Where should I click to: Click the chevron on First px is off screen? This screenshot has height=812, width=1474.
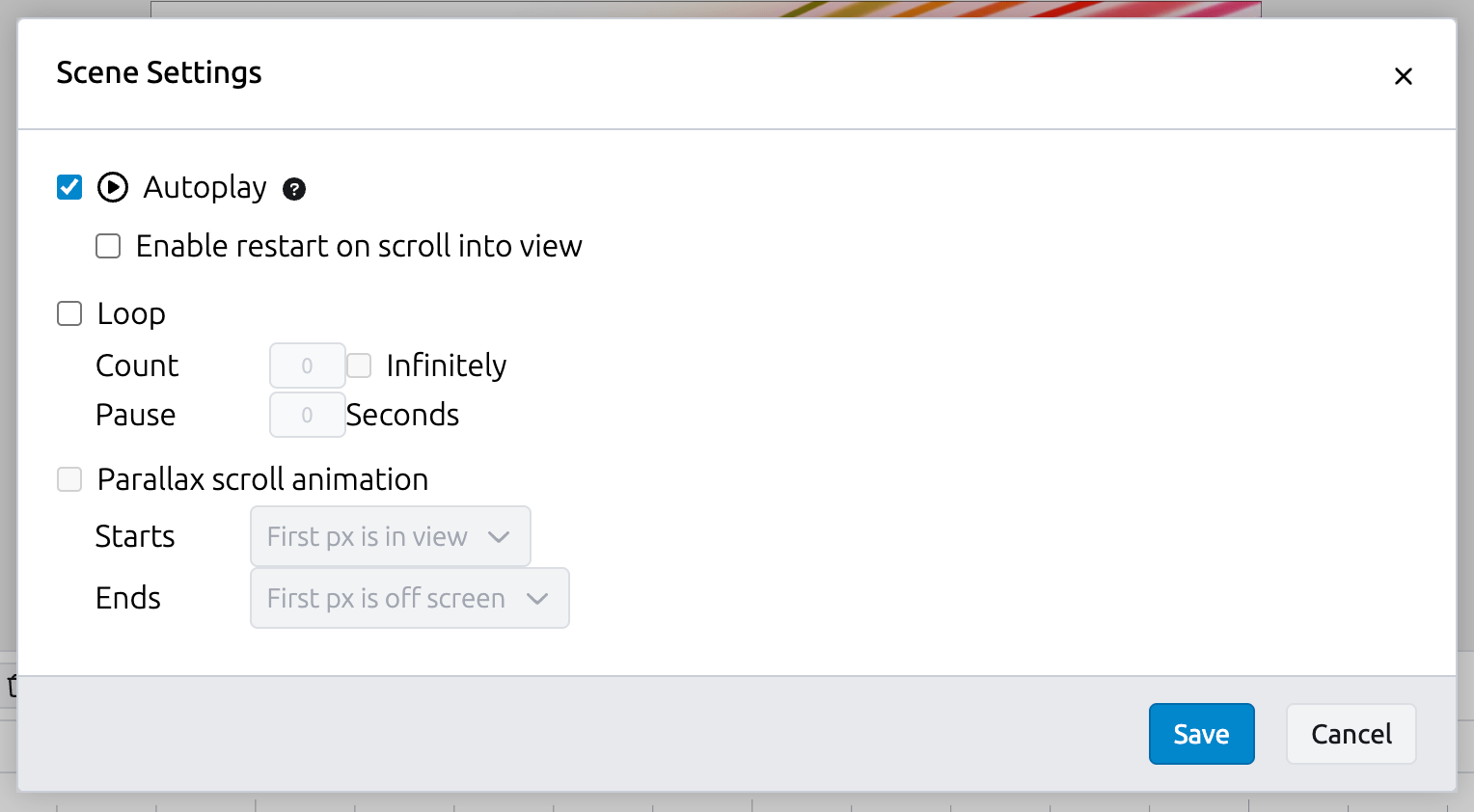[x=537, y=598]
